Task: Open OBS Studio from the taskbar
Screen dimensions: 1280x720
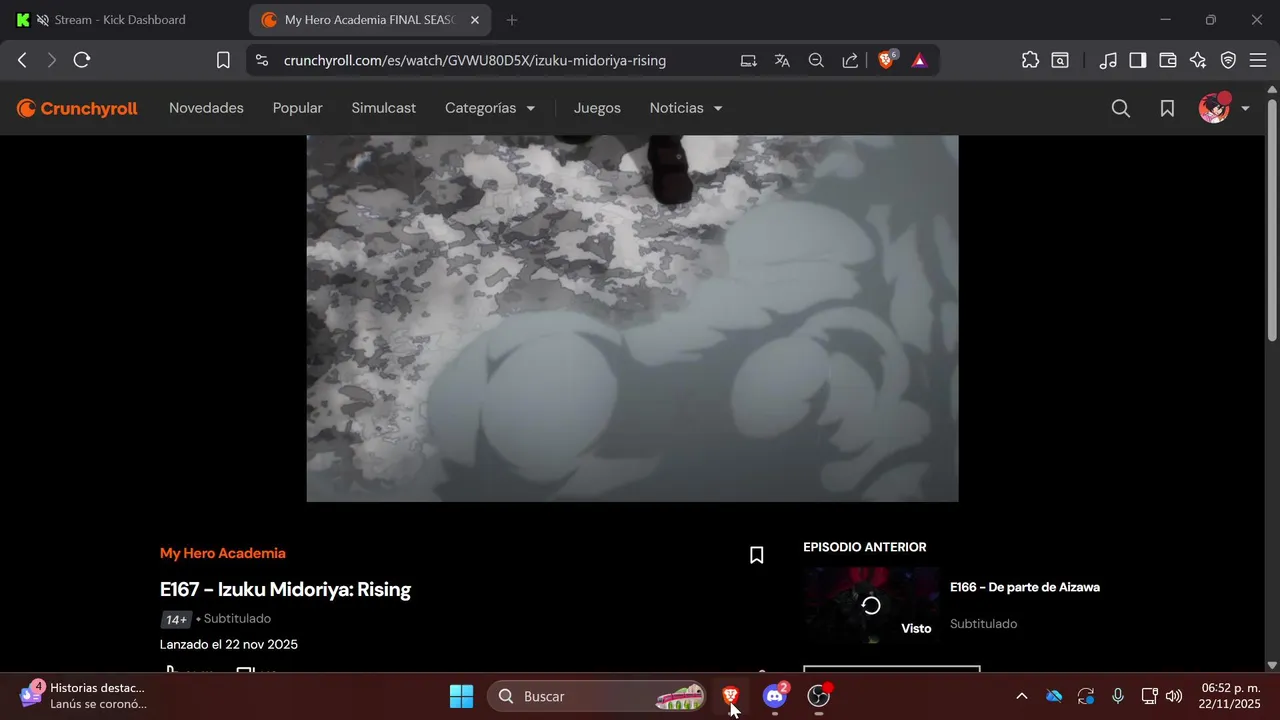Action: (x=819, y=696)
